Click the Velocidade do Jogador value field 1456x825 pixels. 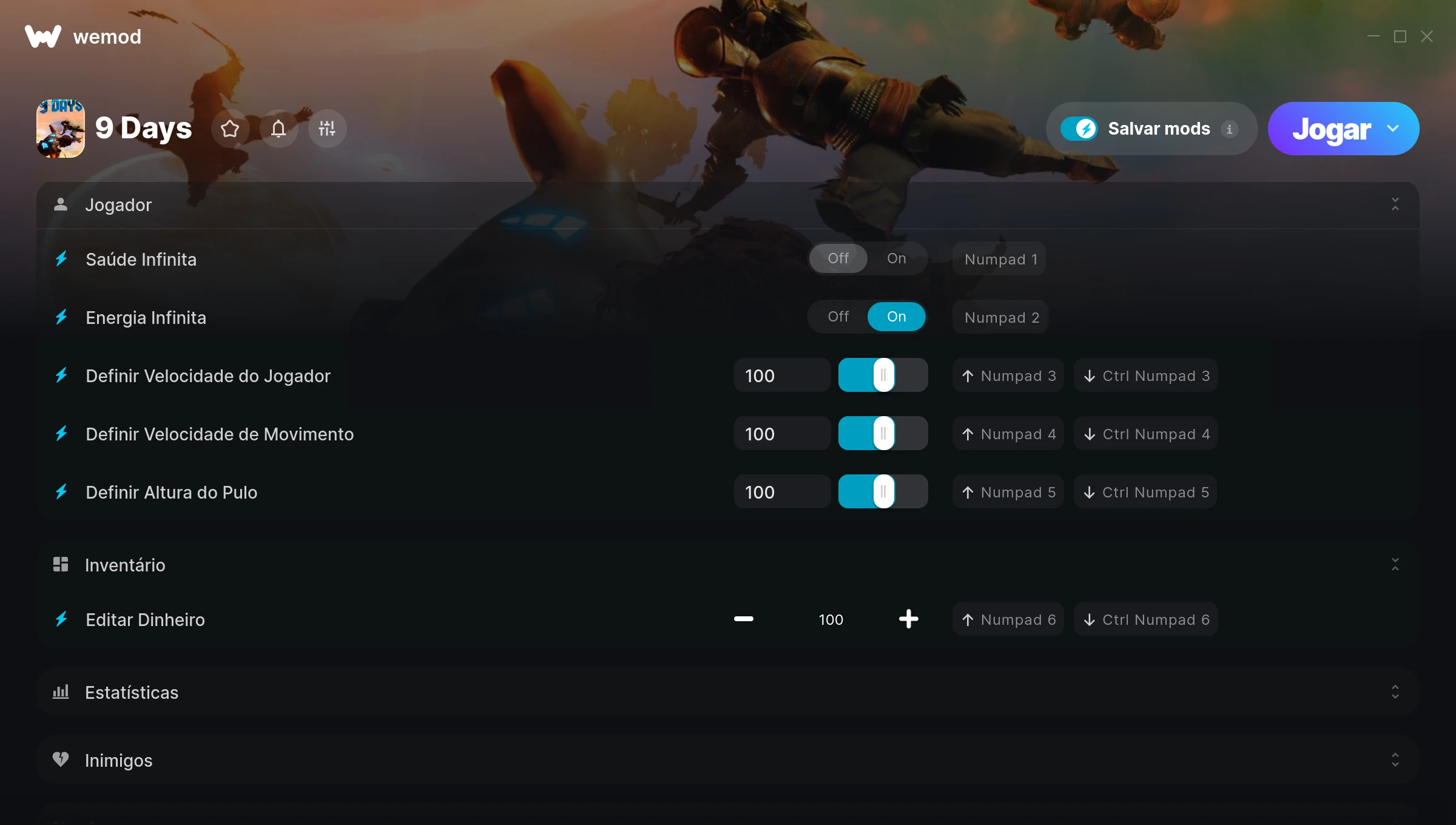click(x=781, y=375)
